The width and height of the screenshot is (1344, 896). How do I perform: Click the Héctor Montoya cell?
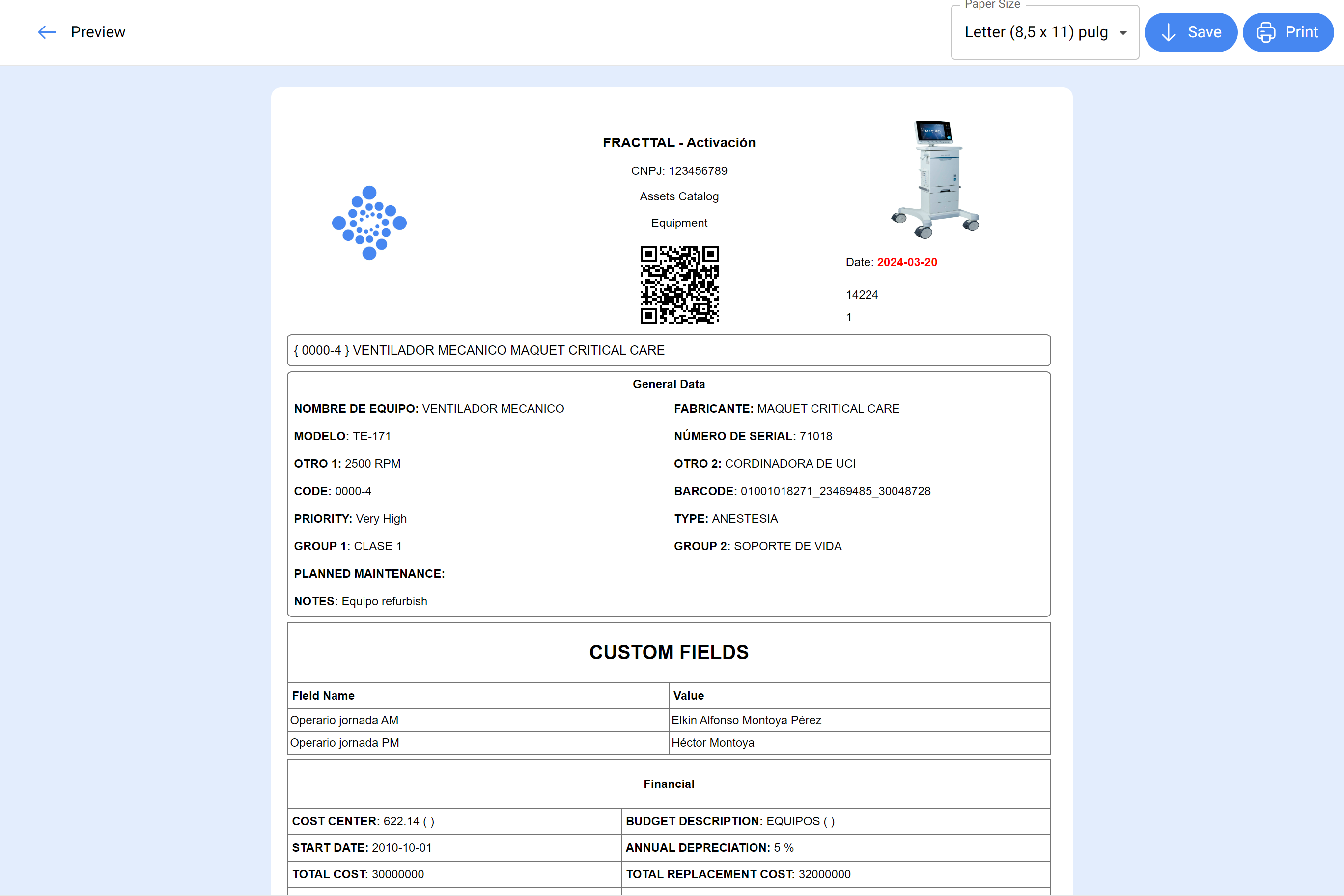[860, 743]
